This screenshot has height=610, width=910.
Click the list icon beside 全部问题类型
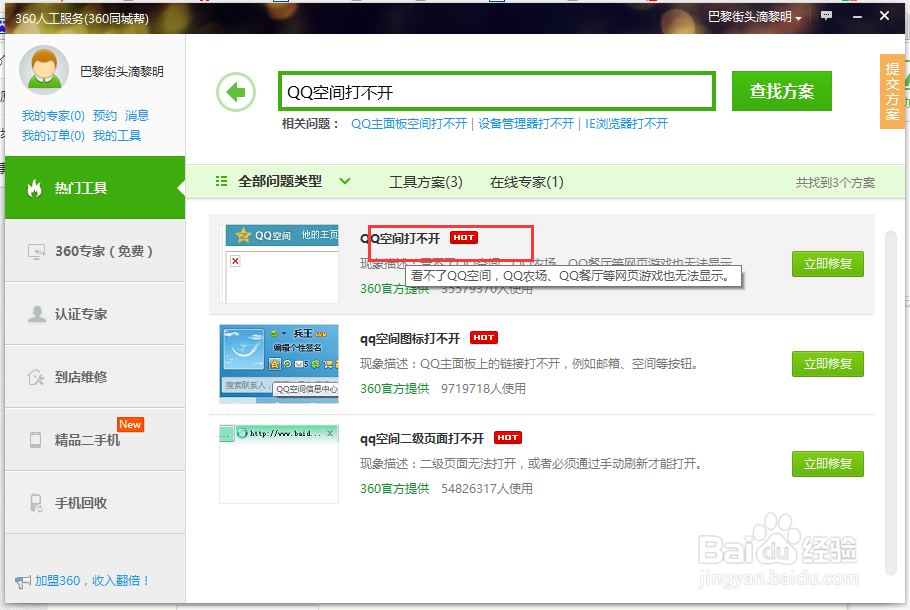221,182
